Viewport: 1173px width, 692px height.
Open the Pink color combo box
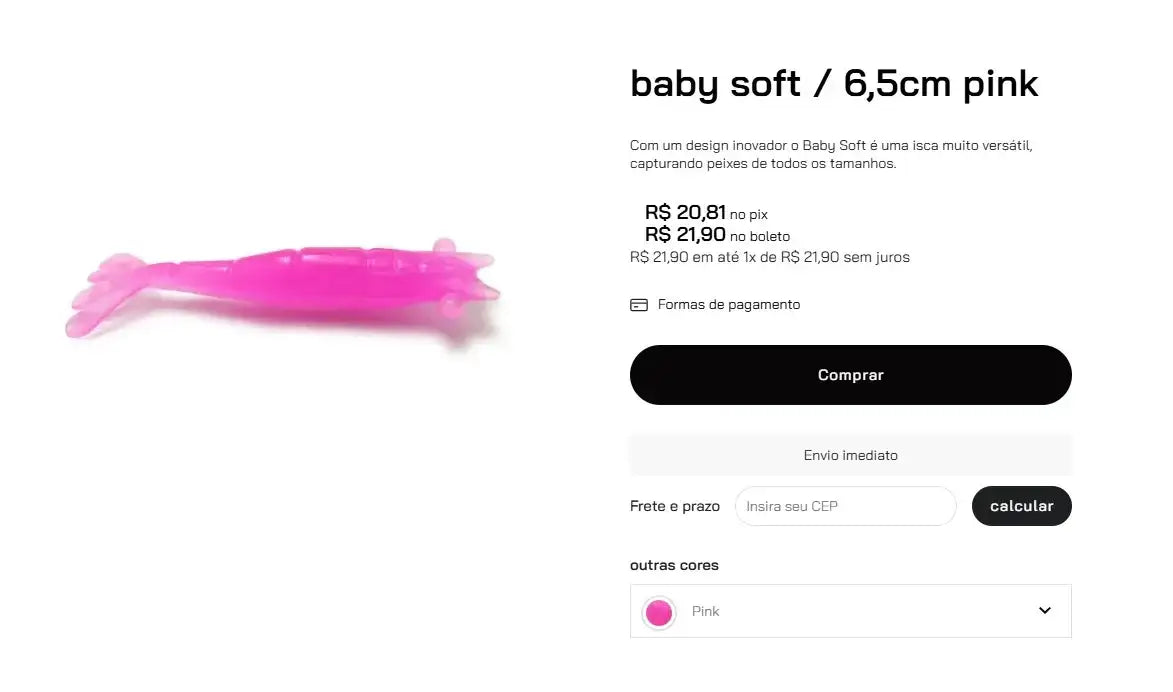click(850, 611)
